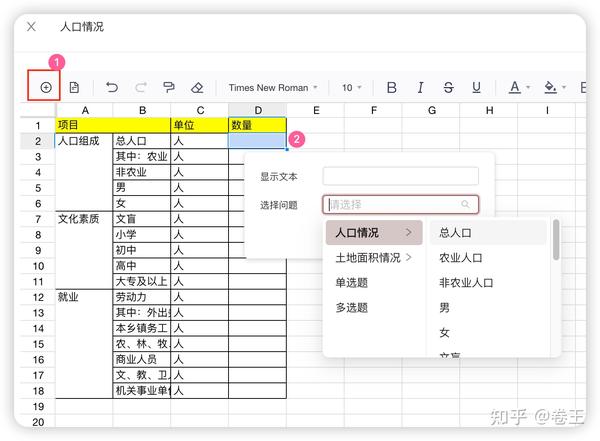Undo the last action
This screenshot has width=600, height=441.
click(112, 88)
